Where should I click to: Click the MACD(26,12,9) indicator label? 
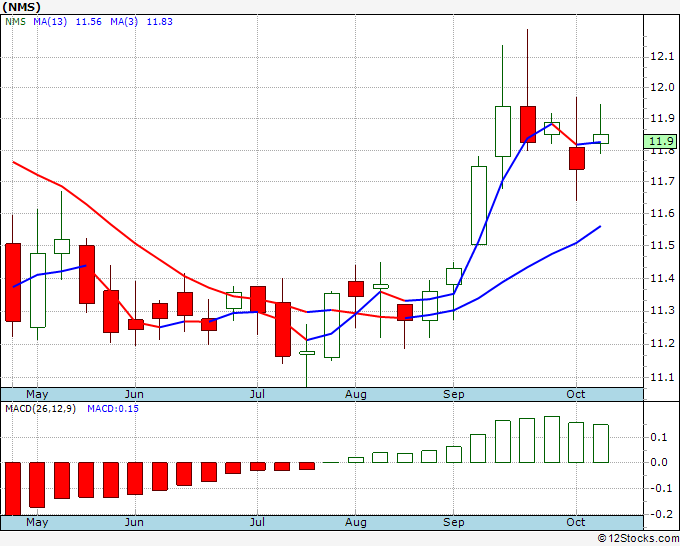pyautogui.click(x=40, y=409)
